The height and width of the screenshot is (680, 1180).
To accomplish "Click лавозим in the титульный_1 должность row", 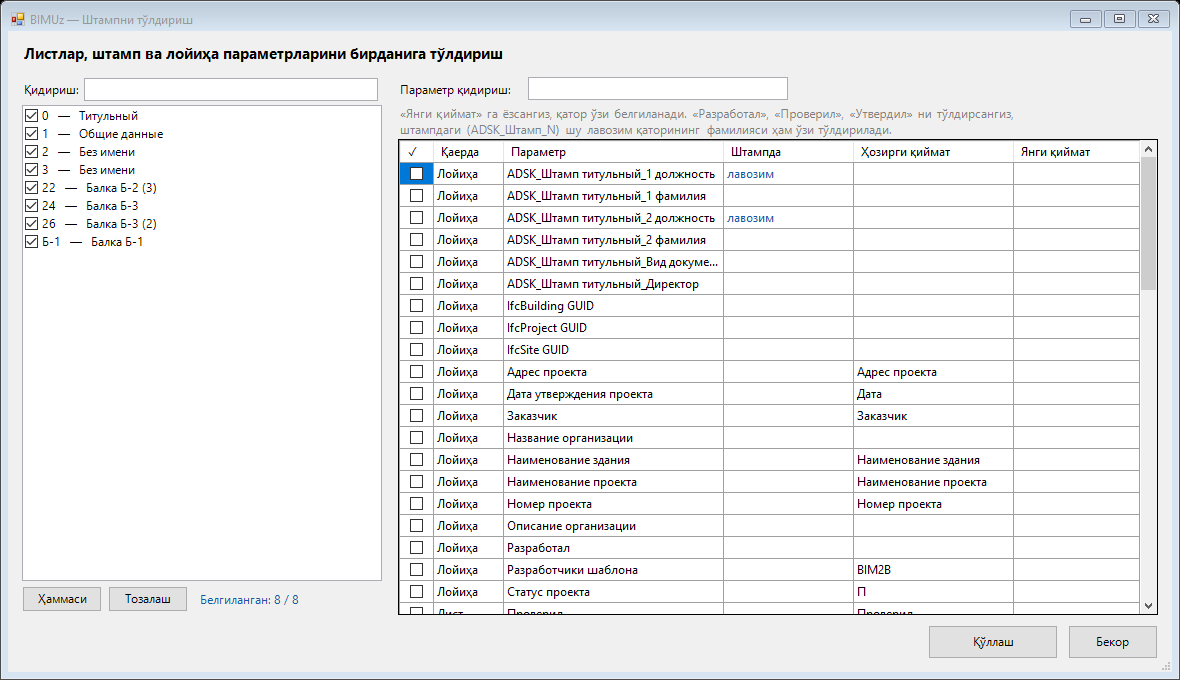I will pyautogui.click(x=750, y=174).
